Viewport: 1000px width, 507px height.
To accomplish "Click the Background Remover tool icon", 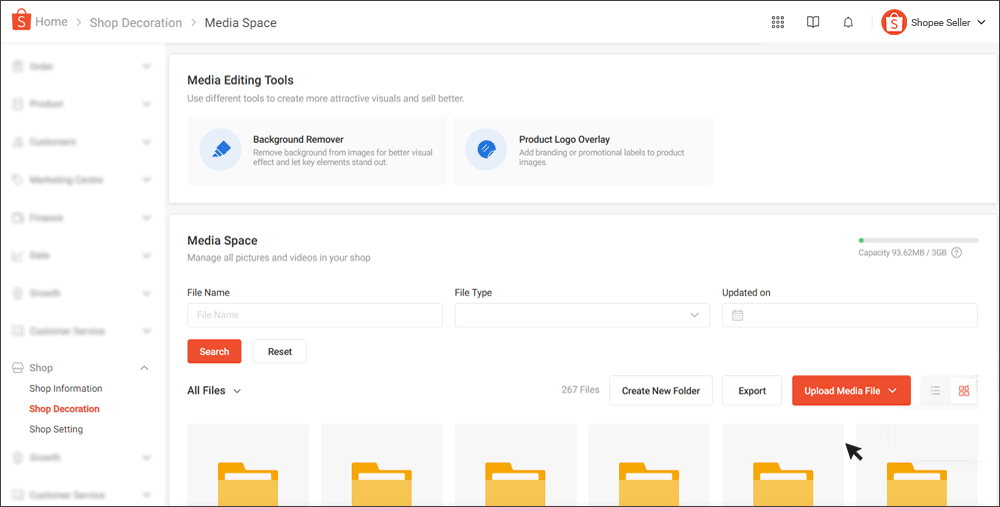I will click(x=220, y=149).
